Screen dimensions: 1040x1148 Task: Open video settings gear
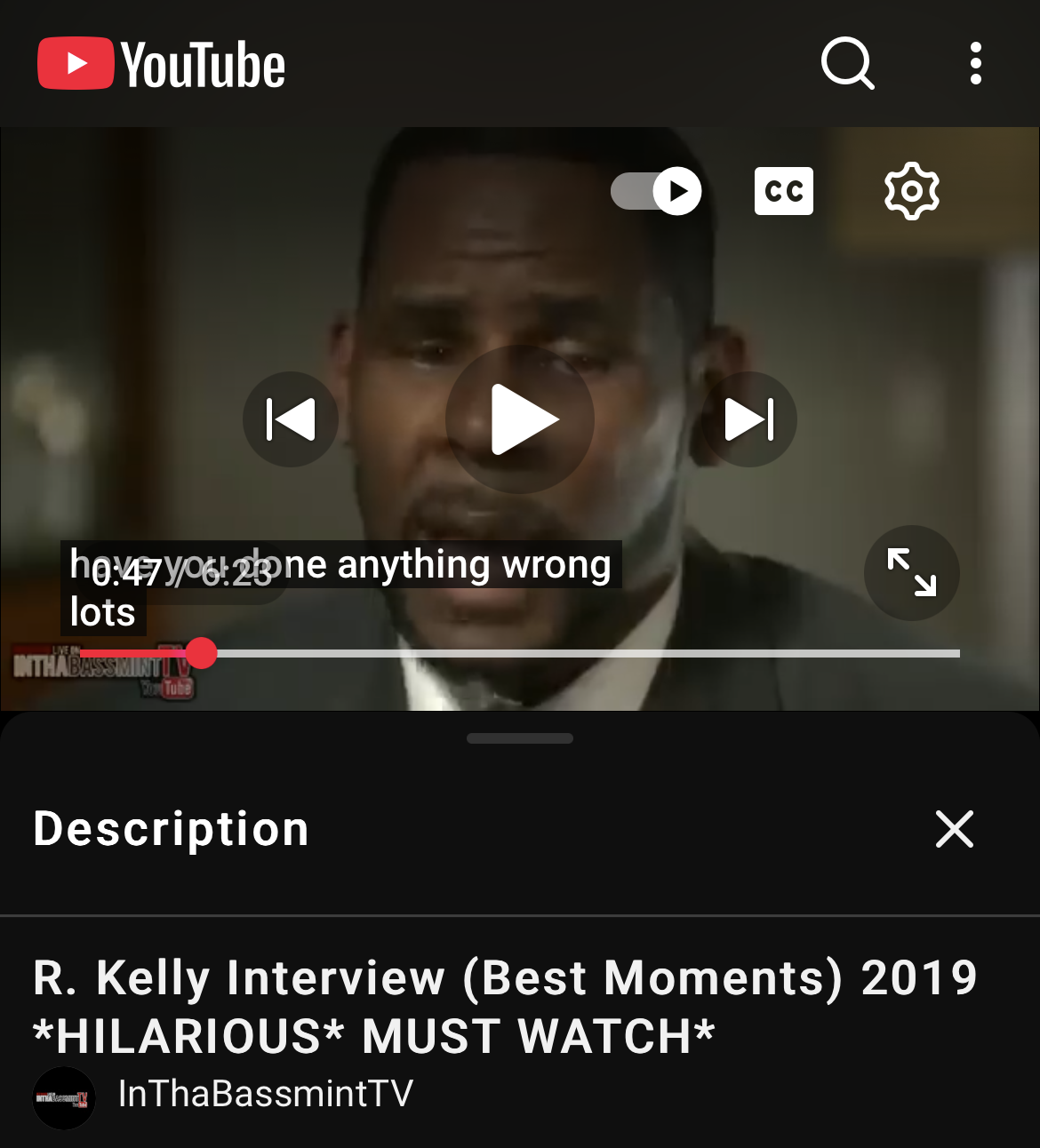[x=912, y=191]
